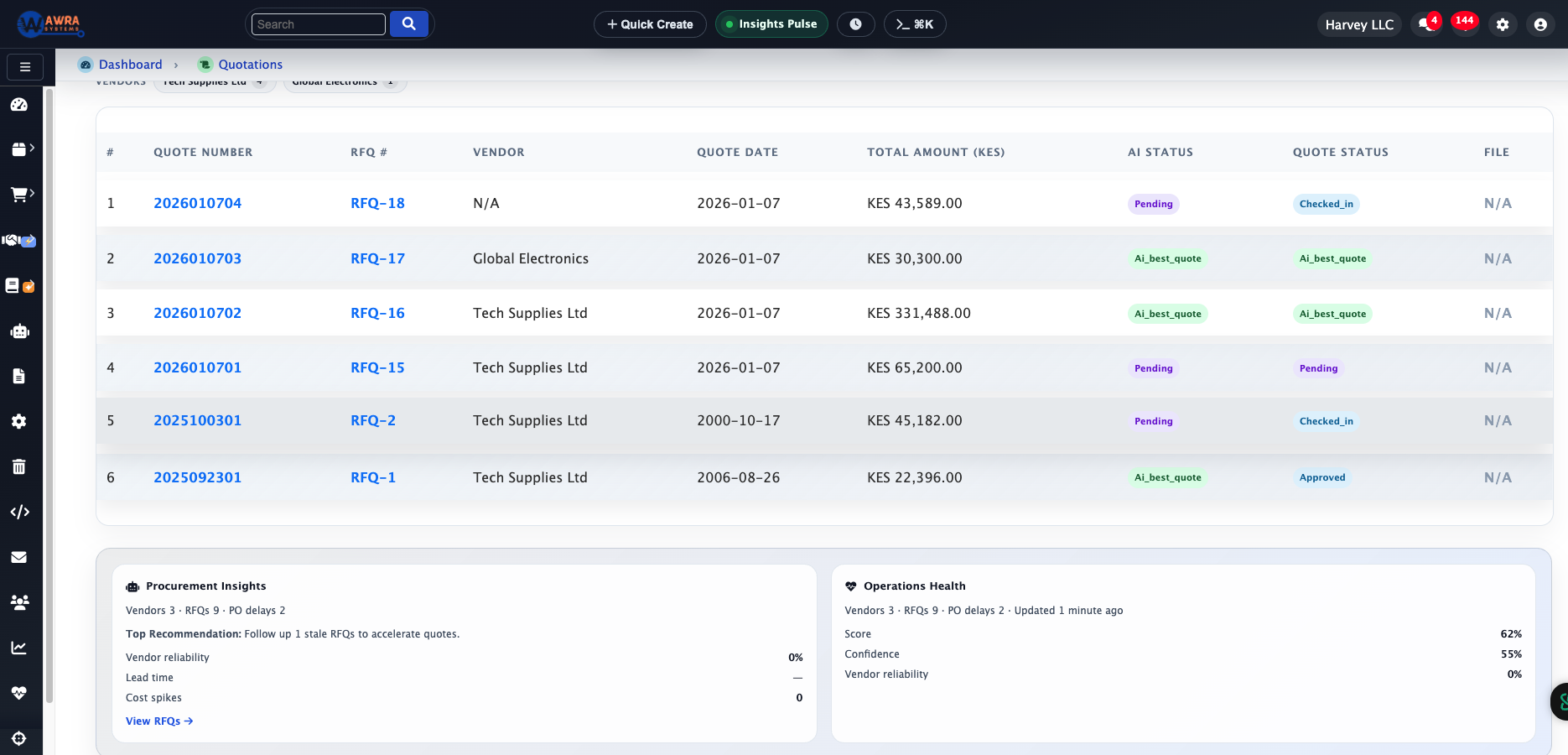Open notifications showing 144 unread

pyautogui.click(x=1465, y=21)
